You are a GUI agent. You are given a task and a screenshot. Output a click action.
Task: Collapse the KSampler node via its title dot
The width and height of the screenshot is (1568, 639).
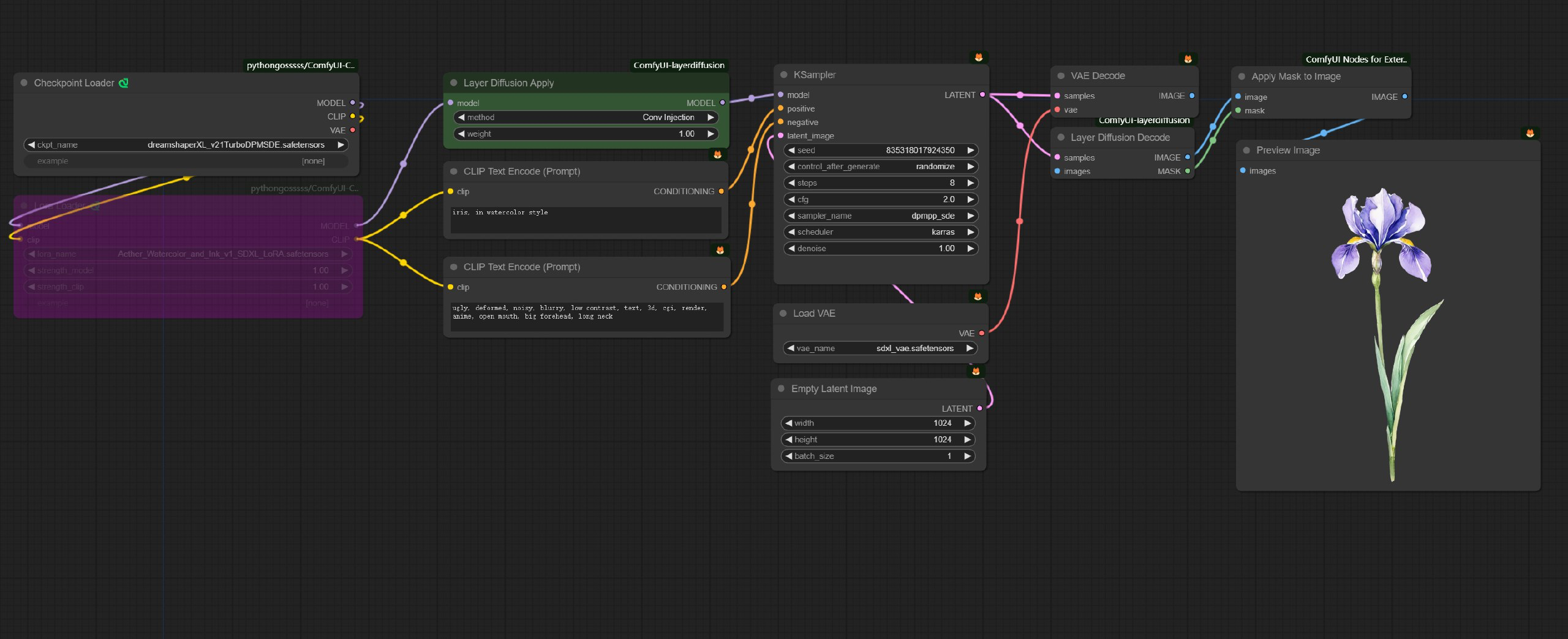[x=784, y=75]
